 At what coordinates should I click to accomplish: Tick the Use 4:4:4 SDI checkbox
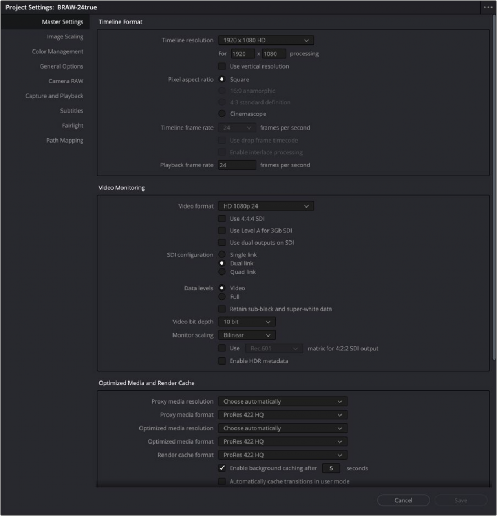point(222,219)
